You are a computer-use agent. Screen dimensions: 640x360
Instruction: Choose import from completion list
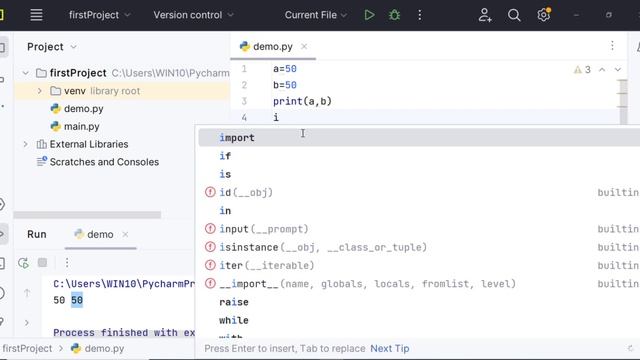pyautogui.click(x=419, y=138)
